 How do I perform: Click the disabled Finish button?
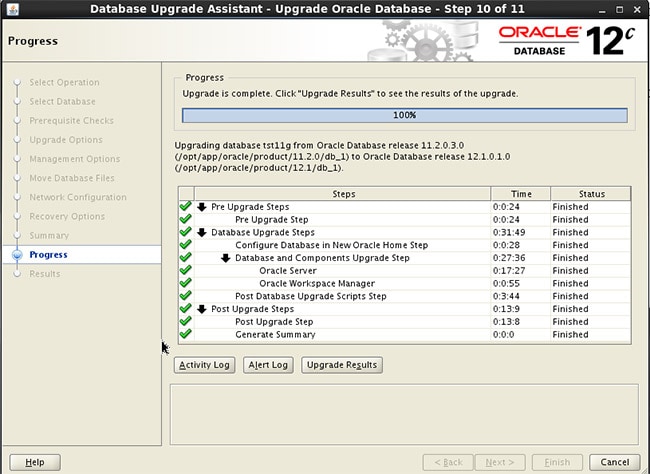[557, 462]
